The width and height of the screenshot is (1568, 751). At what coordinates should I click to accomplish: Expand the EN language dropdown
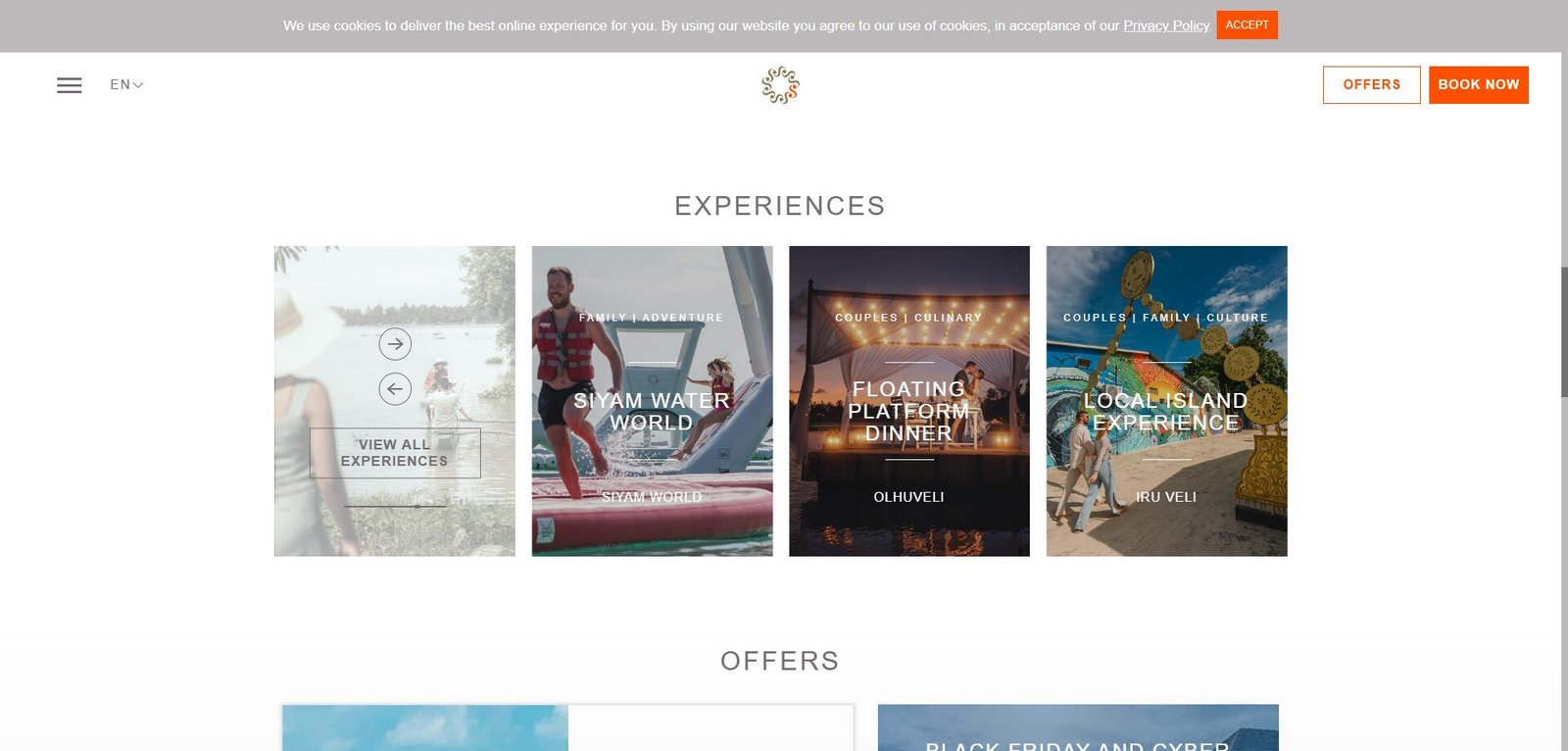126,85
